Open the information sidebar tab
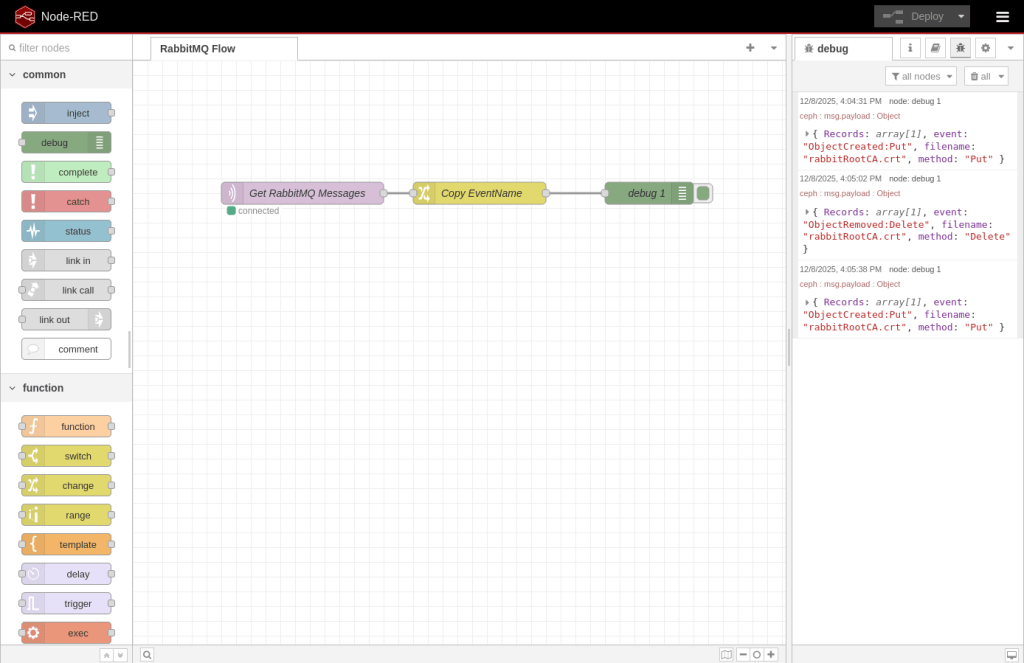This screenshot has width=1024, height=663. tap(910, 48)
